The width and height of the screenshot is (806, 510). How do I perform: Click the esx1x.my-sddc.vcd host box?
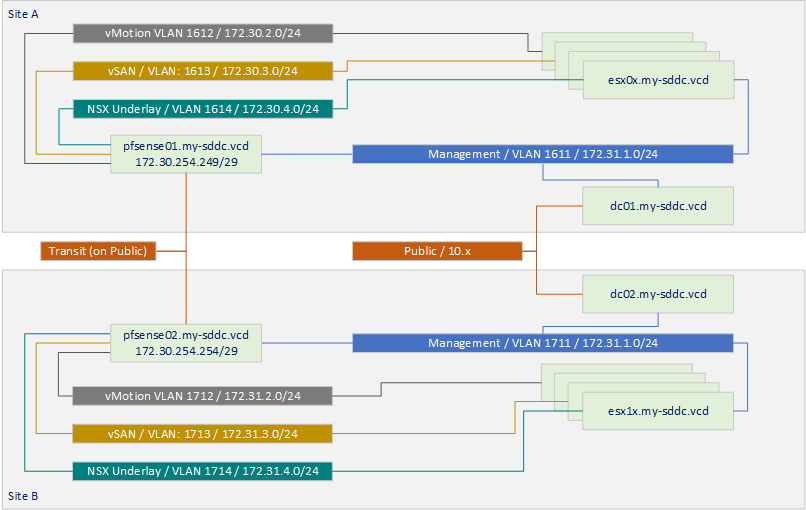coord(658,411)
